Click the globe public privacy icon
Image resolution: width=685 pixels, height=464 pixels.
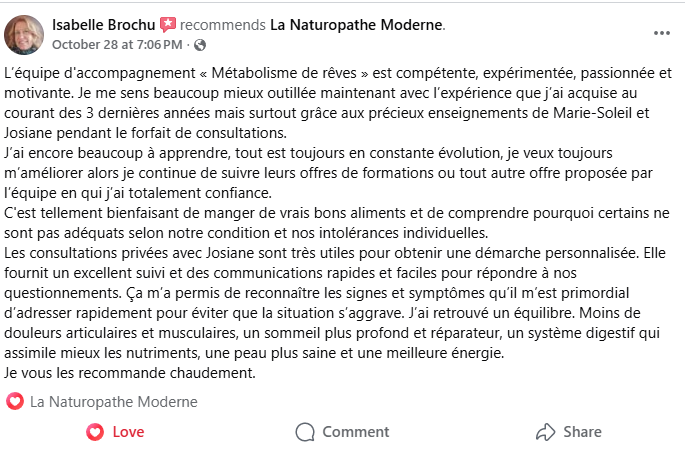200,45
